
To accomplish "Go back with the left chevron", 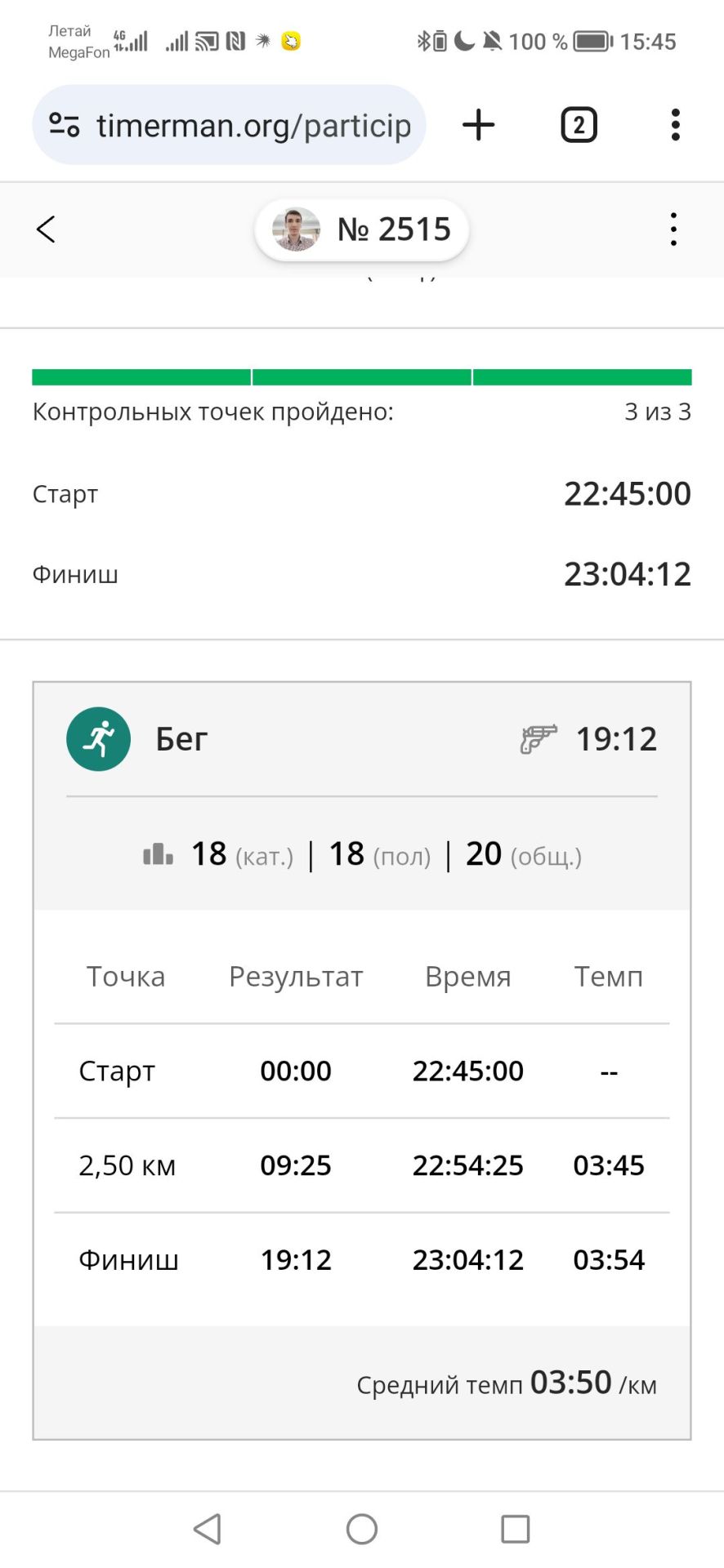I will point(46,229).
